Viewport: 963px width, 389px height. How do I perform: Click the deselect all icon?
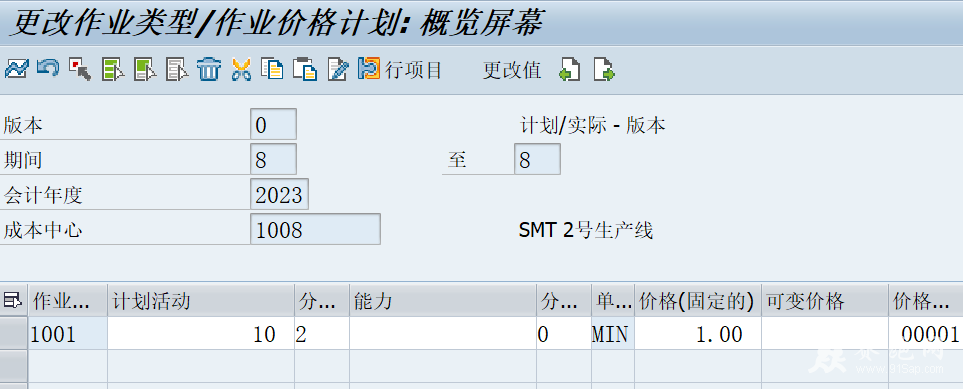178,69
